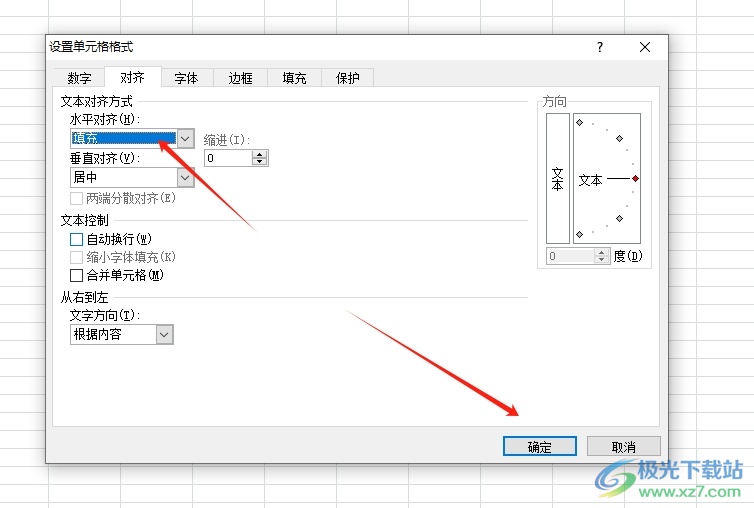Increase the orientation degrees value

(601, 253)
